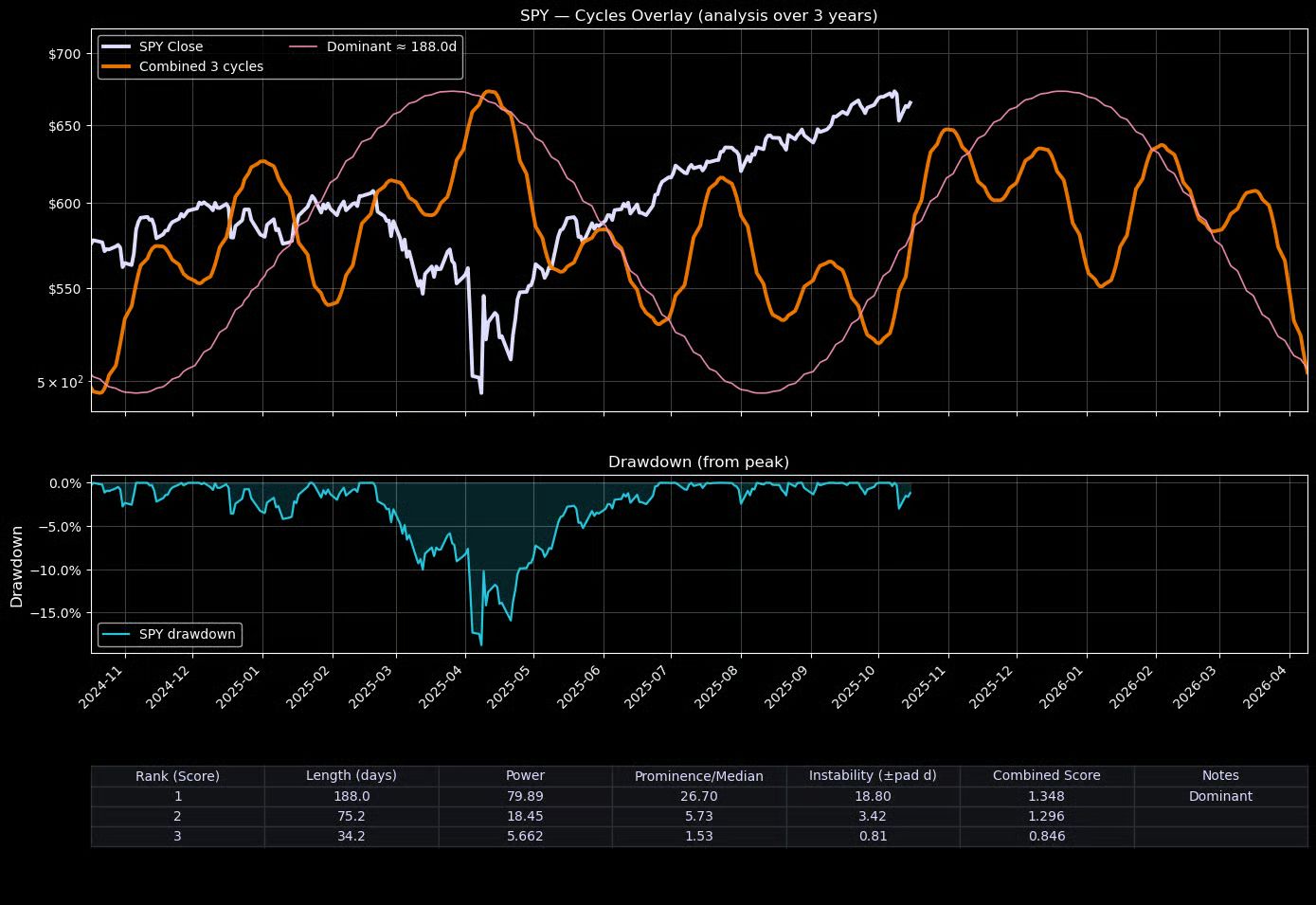Image resolution: width=1316 pixels, height=905 pixels.
Task: Click the $700 price axis tick
Action: click(x=64, y=54)
